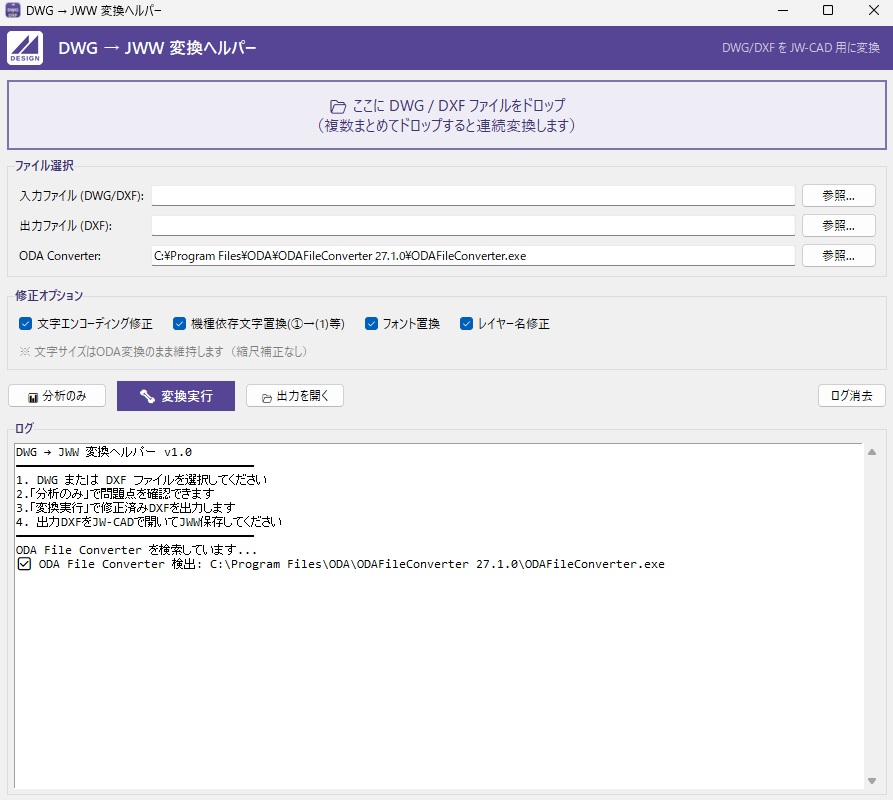
Task: Click the ODA Converter path field
Action: [473, 256]
